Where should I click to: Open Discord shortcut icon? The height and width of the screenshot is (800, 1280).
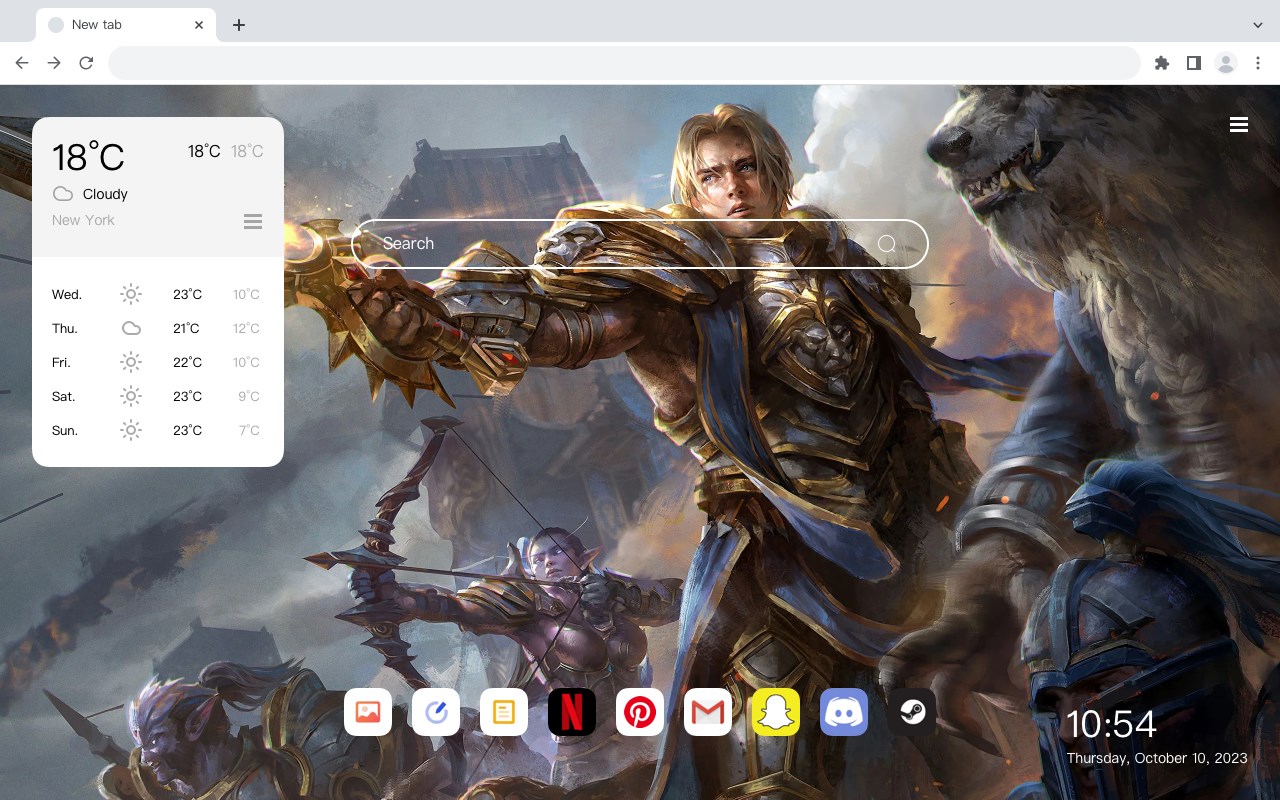(844, 712)
